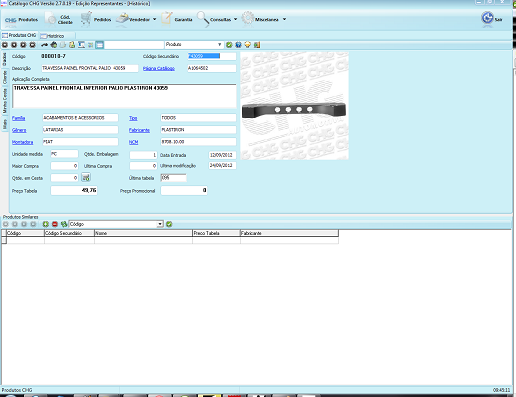516x397 pixels.
Task: Expand the Produto search type dropdown
Action: pyautogui.click(x=219, y=45)
